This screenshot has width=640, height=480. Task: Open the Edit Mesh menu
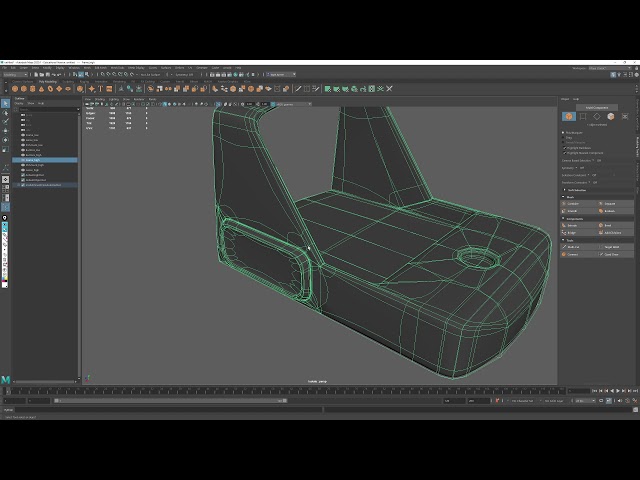point(100,68)
